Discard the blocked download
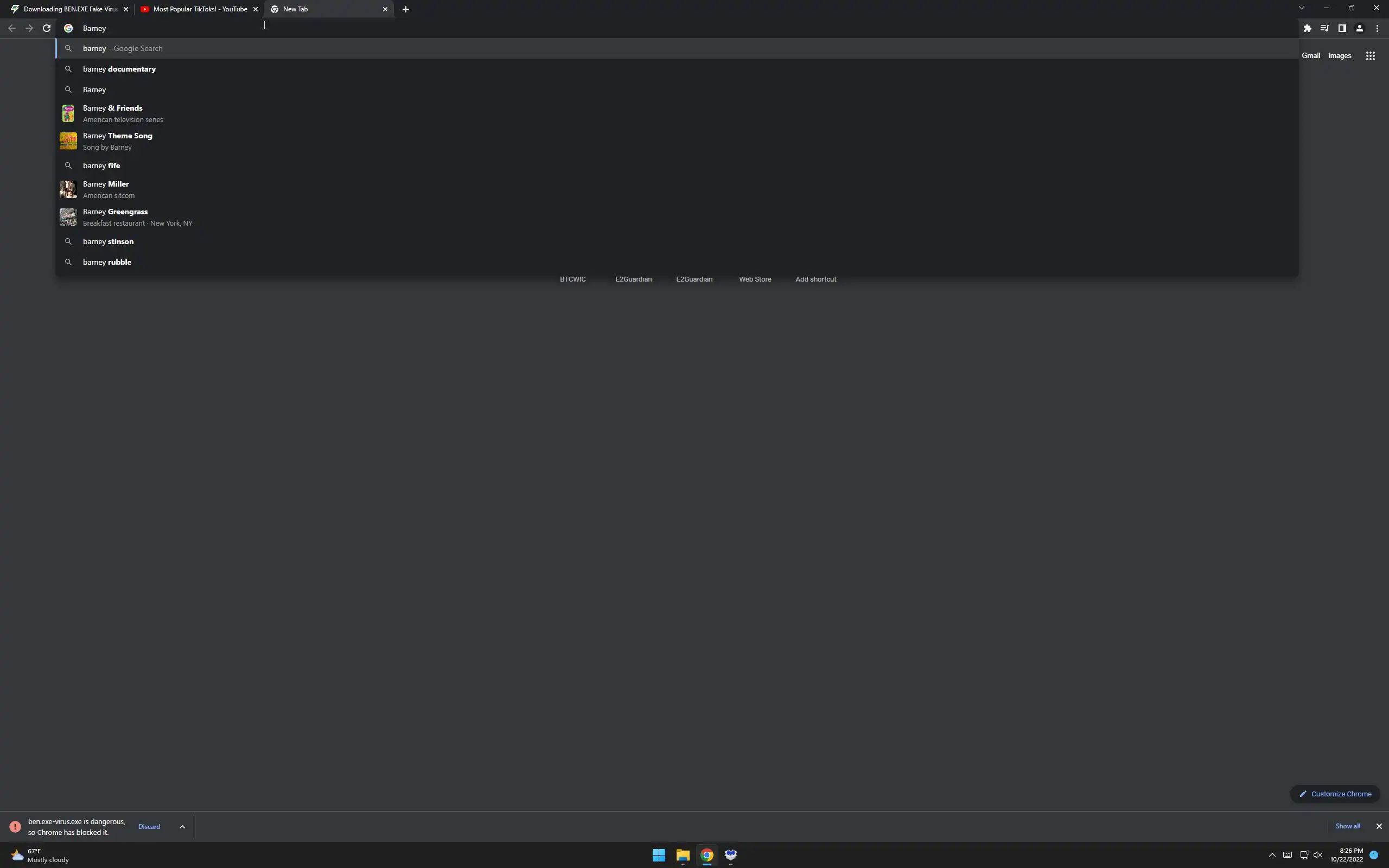 pyautogui.click(x=149, y=827)
